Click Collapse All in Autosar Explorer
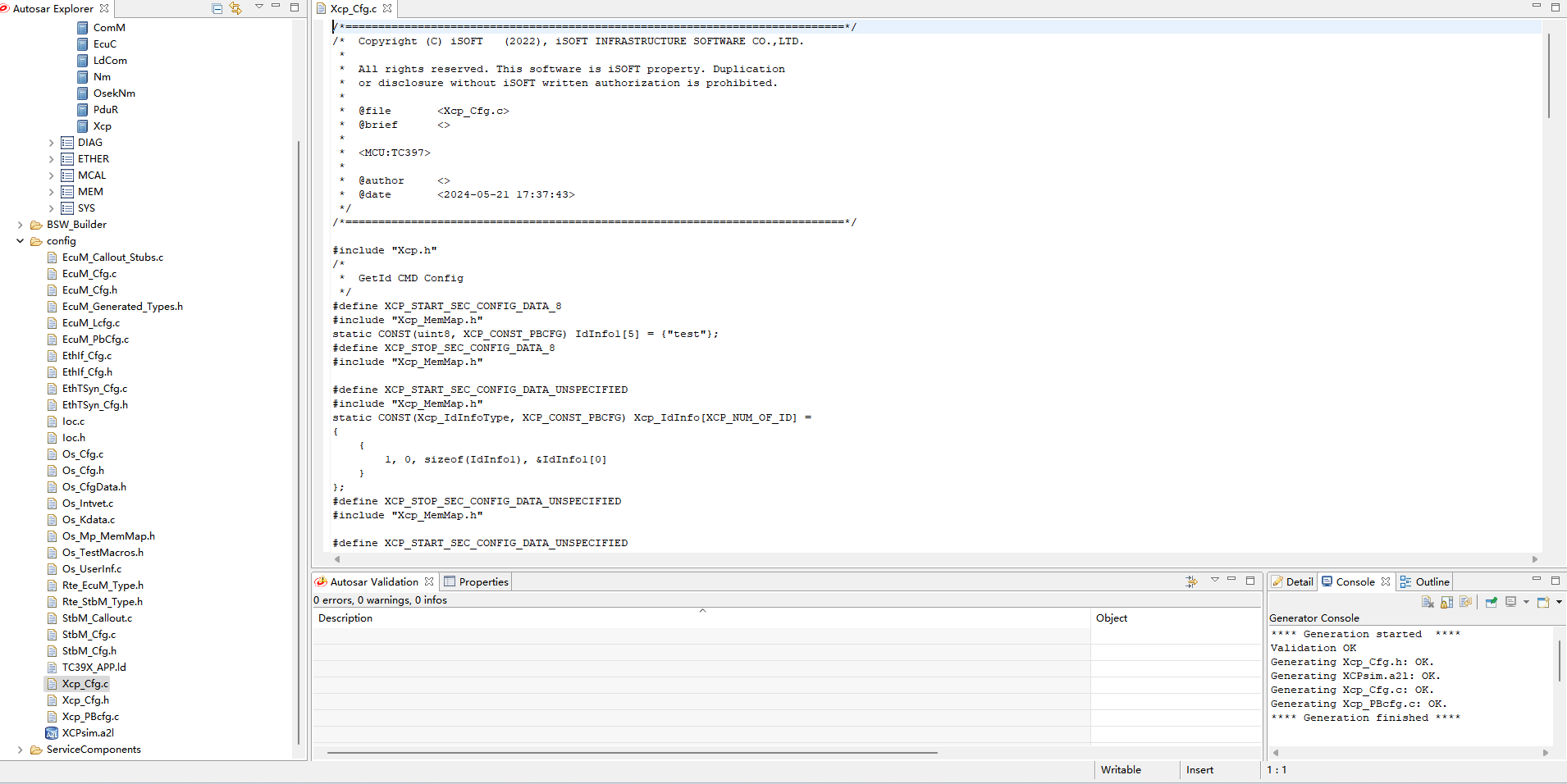Screen dimensions: 1567x784 point(217,8)
